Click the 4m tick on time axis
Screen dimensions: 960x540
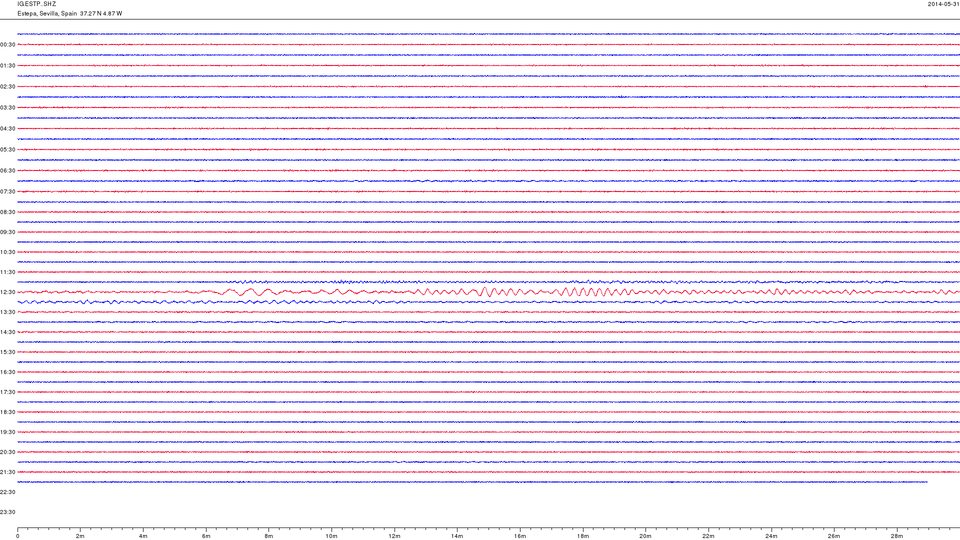tap(143, 536)
